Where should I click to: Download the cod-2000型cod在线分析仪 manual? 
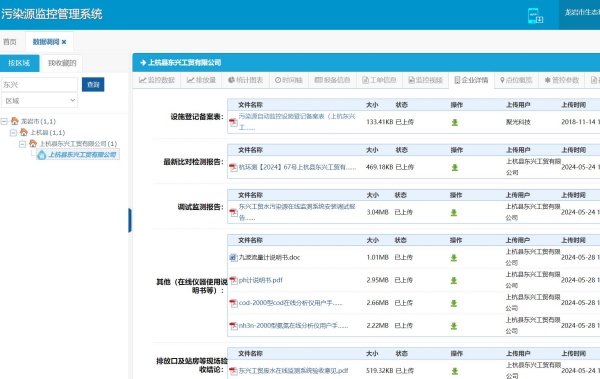(454, 303)
